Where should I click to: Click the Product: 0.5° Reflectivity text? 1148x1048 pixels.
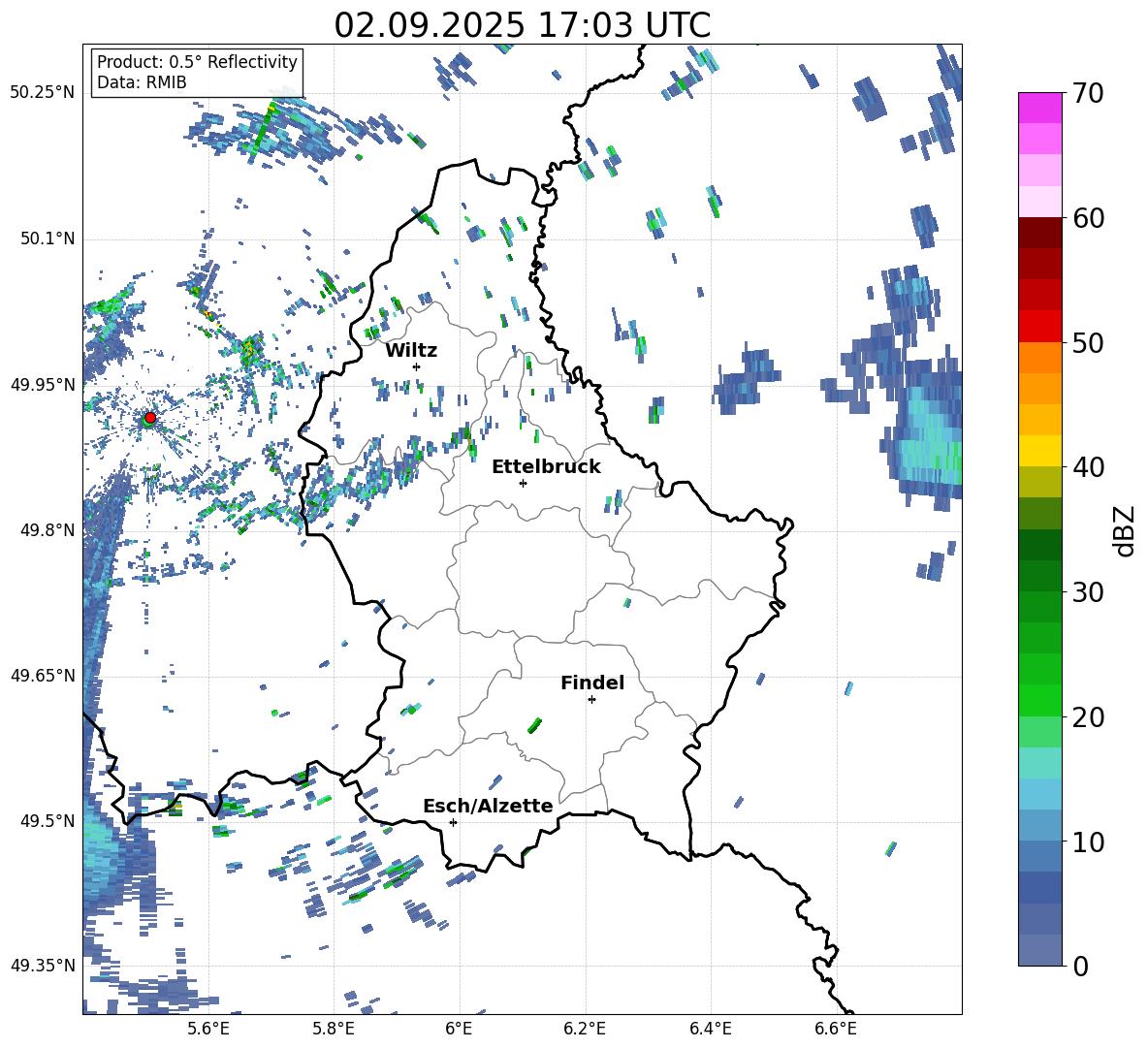coord(197,61)
